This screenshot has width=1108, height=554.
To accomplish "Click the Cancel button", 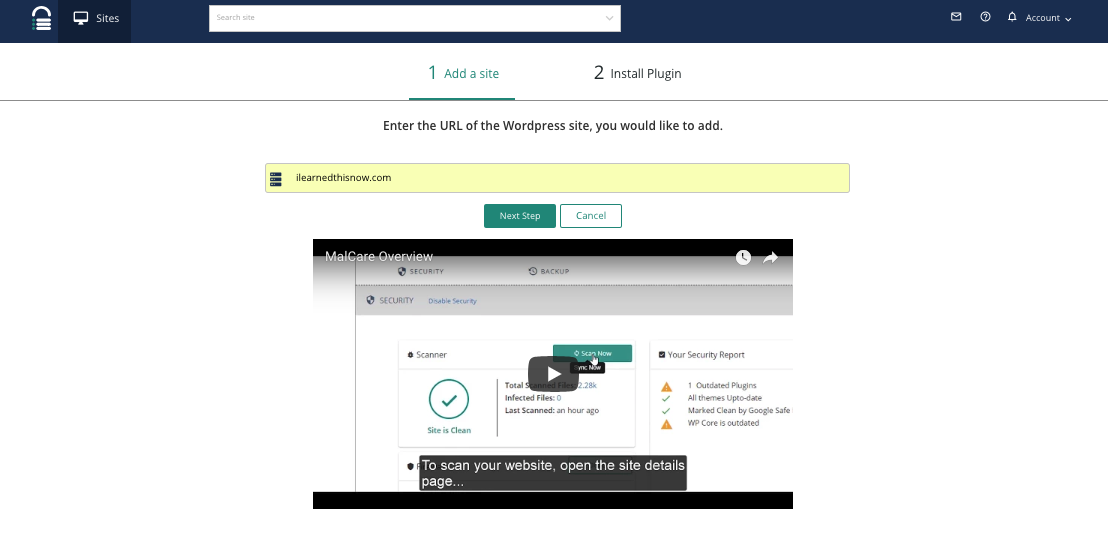I will pyautogui.click(x=591, y=216).
